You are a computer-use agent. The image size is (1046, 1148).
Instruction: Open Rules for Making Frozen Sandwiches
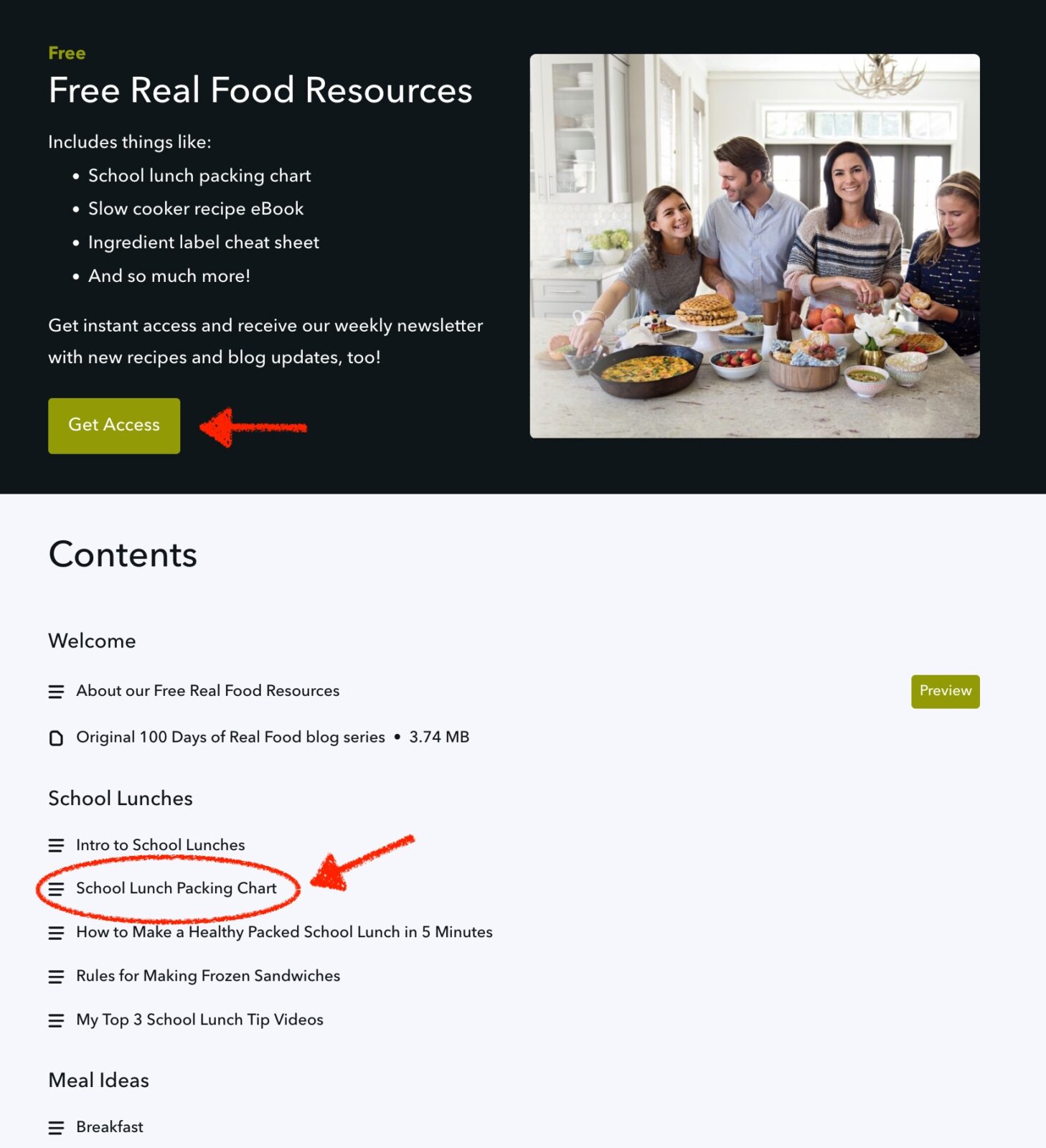pos(208,976)
